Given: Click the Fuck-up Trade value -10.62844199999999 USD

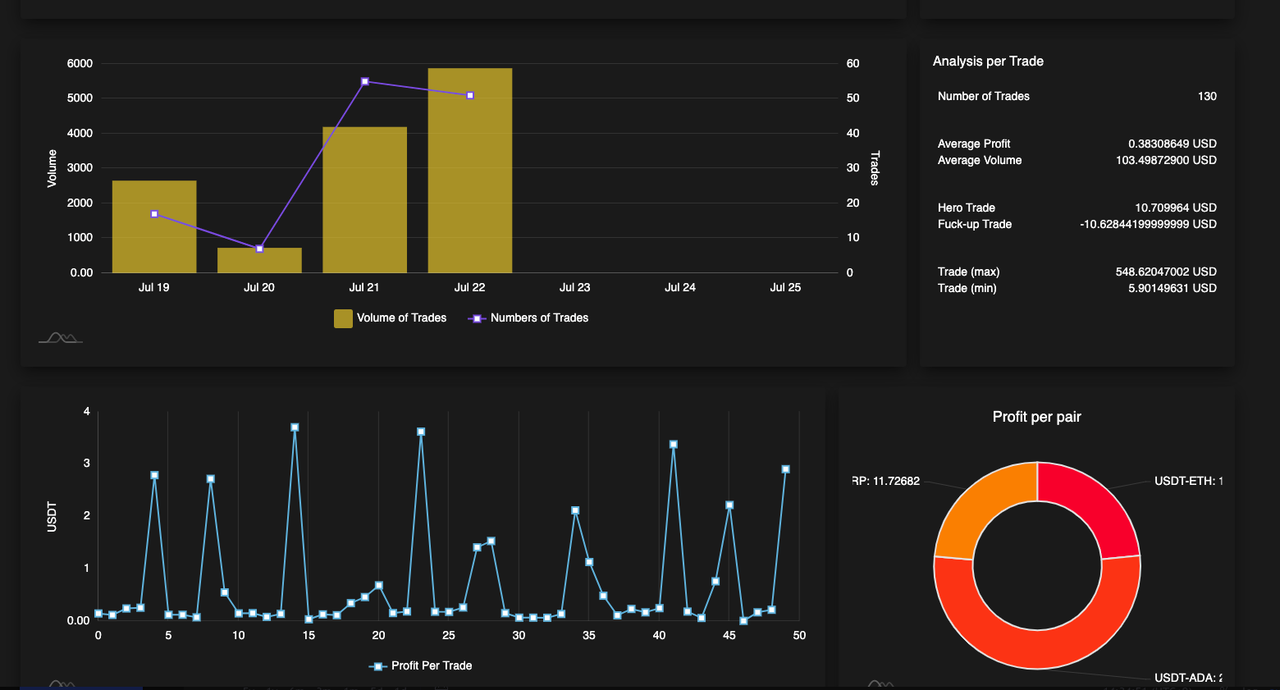Looking at the screenshot, I should (x=1149, y=224).
